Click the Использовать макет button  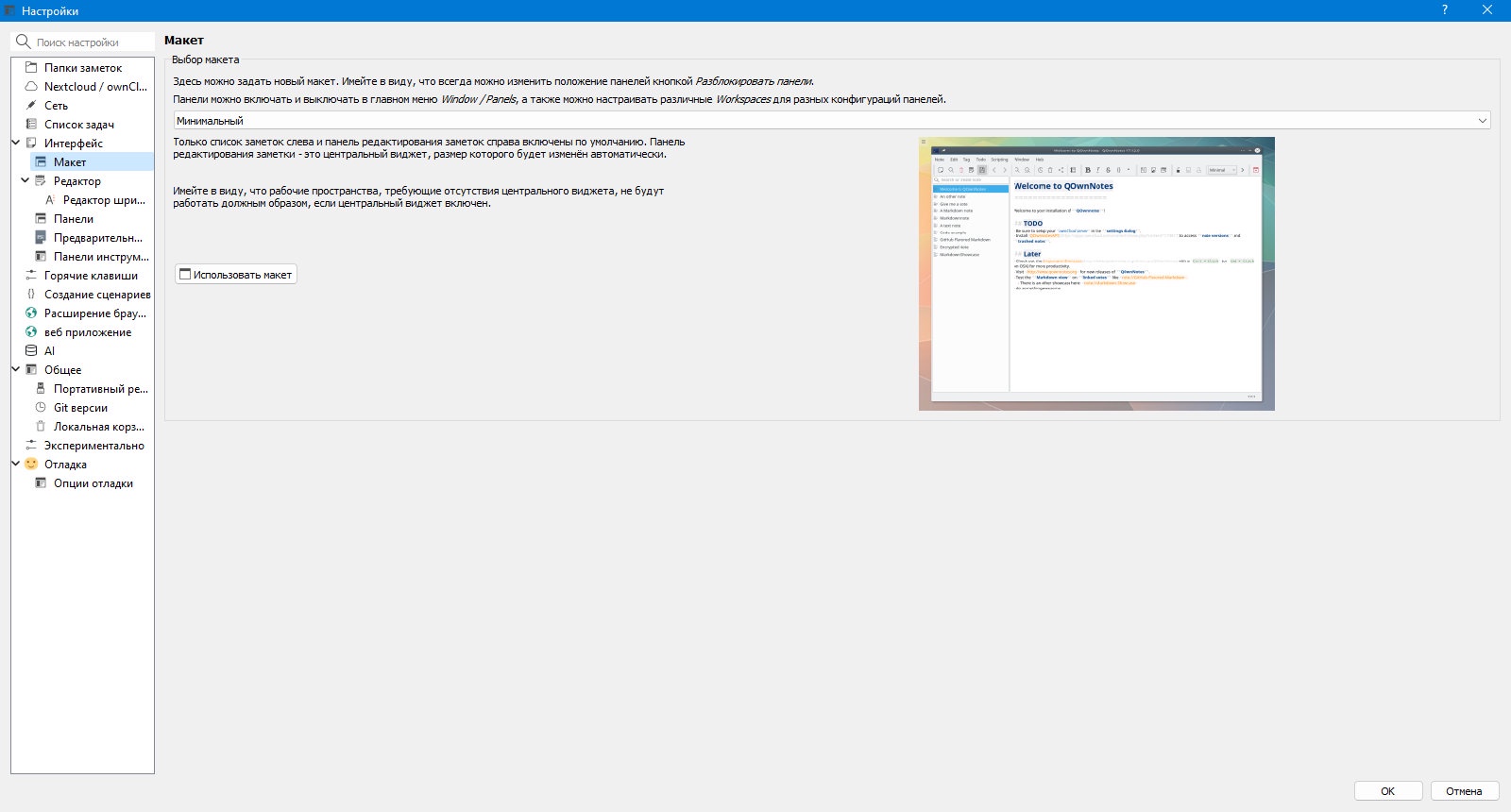click(236, 275)
